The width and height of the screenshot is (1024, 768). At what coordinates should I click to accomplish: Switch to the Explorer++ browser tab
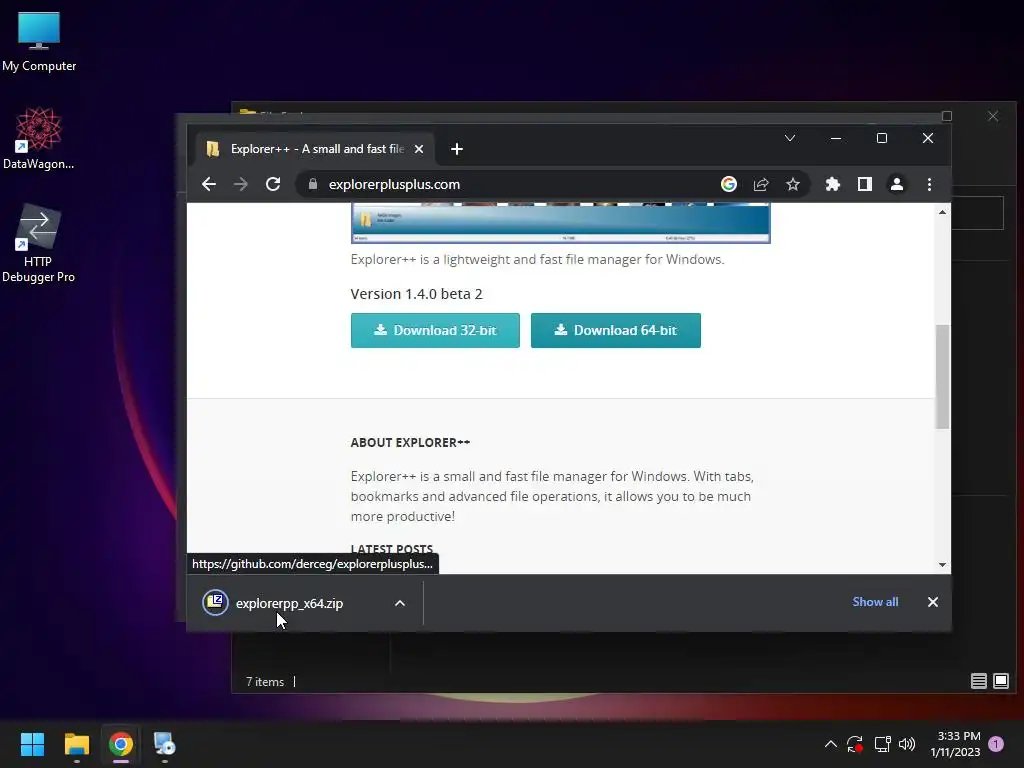click(317, 150)
